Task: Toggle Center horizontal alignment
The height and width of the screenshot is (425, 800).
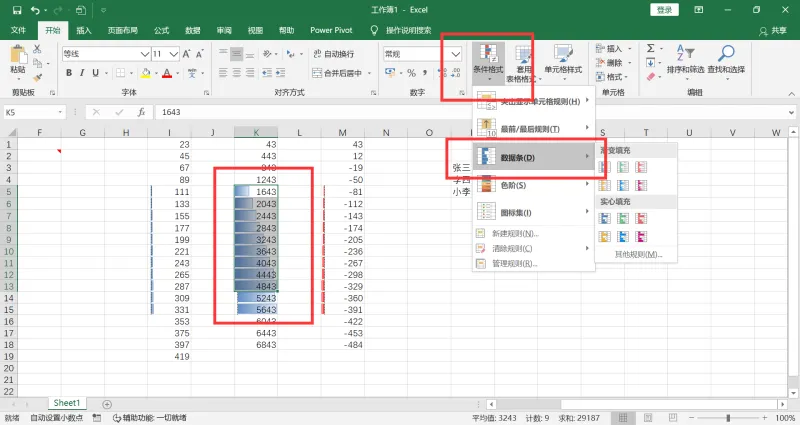Action: click(236, 73)
